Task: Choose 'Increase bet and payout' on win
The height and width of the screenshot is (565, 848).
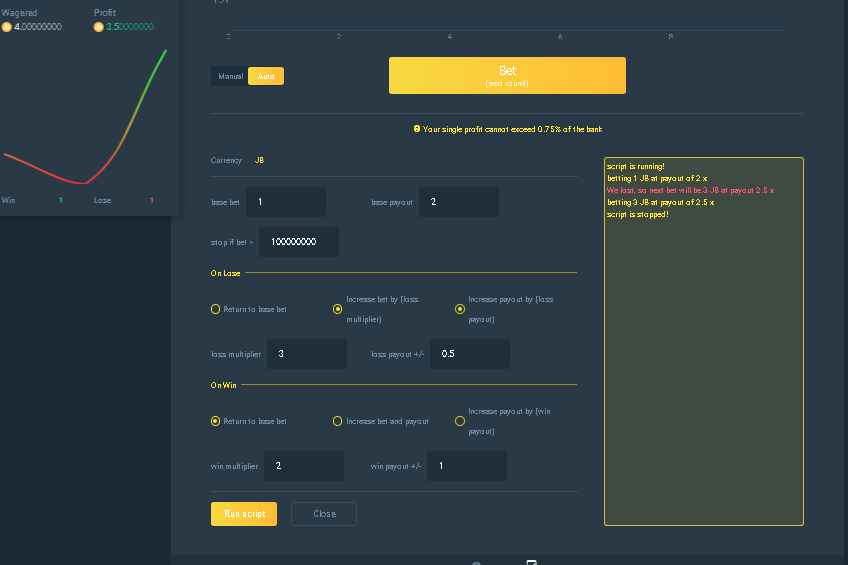Action: tap(338, 422)
